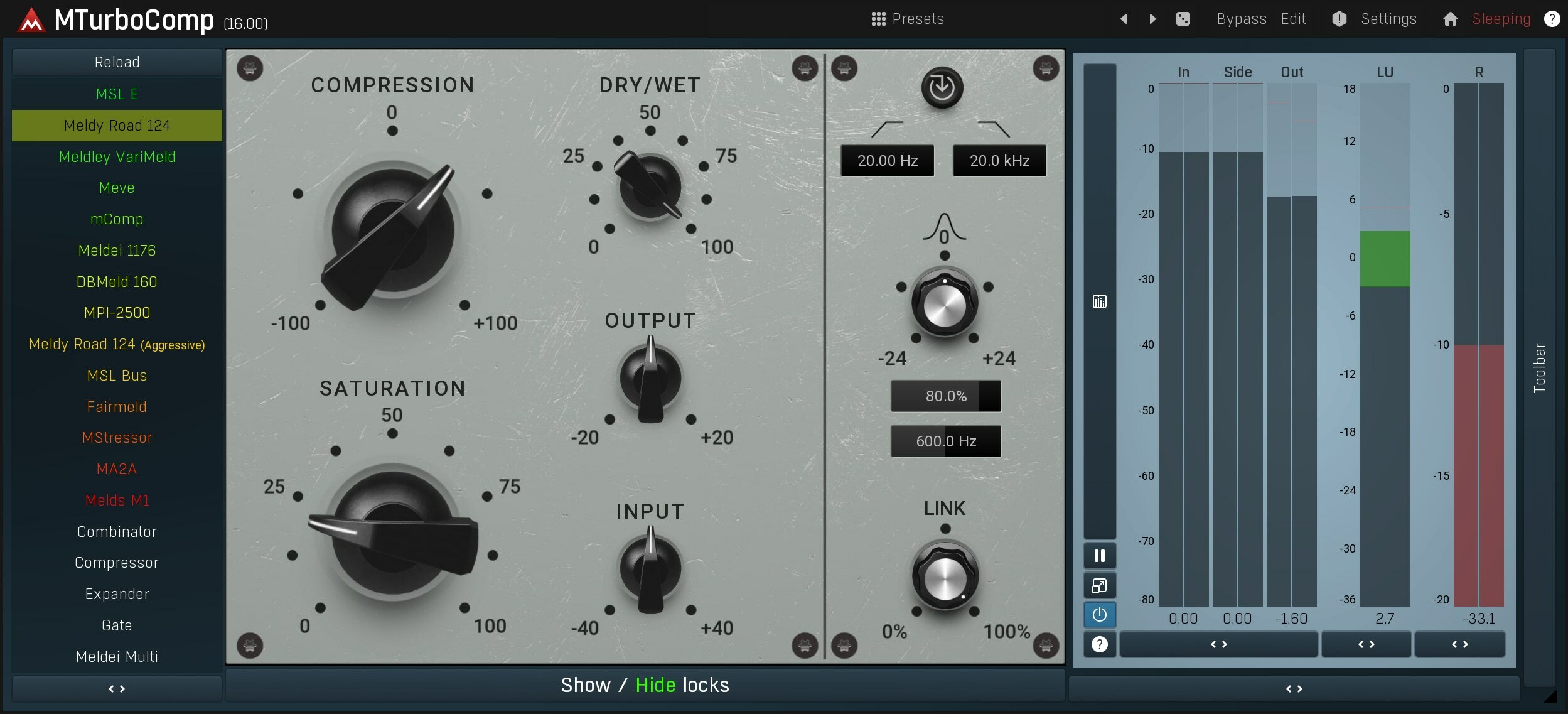1568x714 pixels.
Task: Click Reload above the preset list
Action: (x=116, y=62)
